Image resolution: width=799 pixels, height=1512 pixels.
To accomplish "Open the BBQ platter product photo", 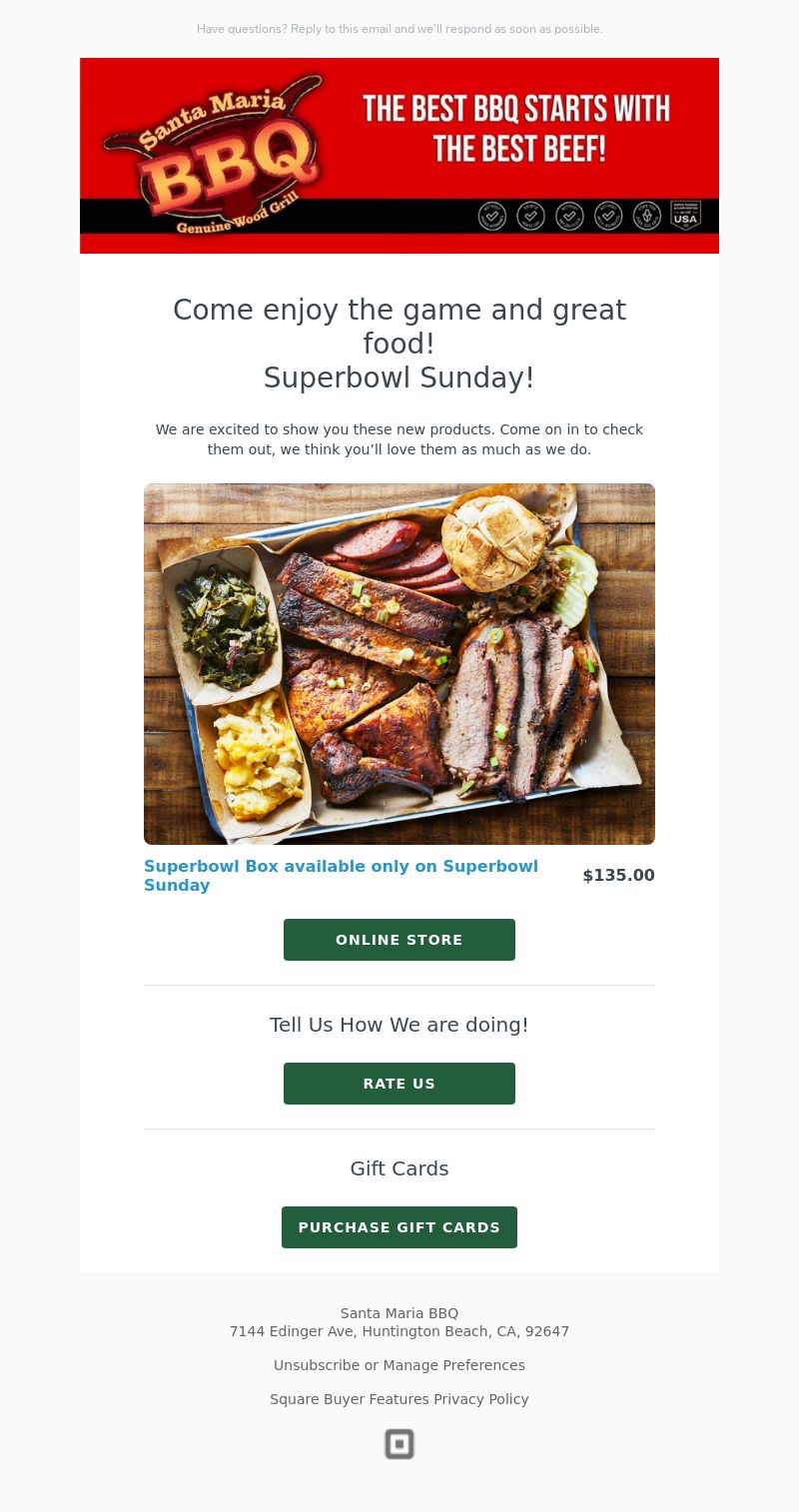I will pyautogui.click(x=399, y=664).
